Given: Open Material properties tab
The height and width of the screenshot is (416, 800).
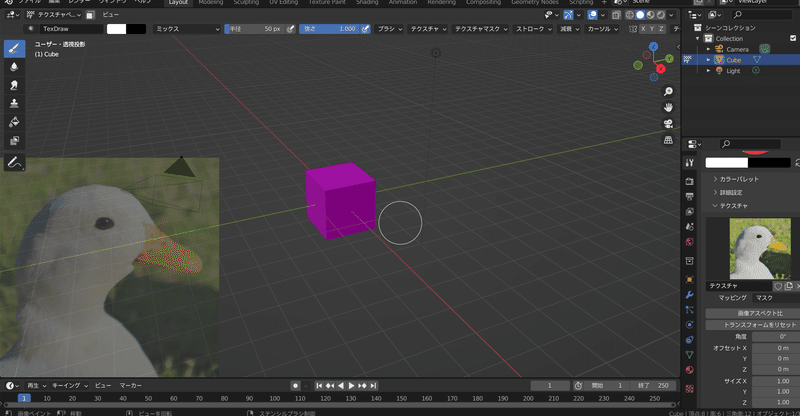Looking at the screenshot, I should (x=690, y=370).
